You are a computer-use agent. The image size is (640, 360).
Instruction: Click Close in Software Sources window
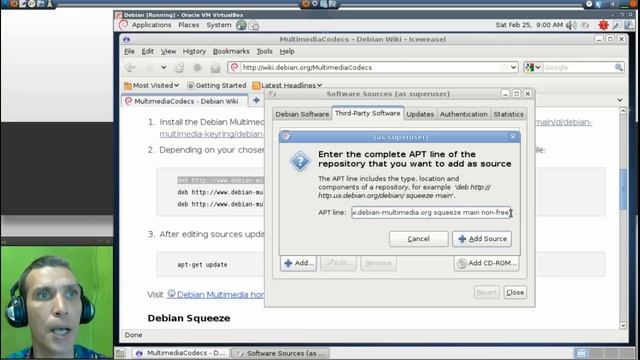pos(515,293)
